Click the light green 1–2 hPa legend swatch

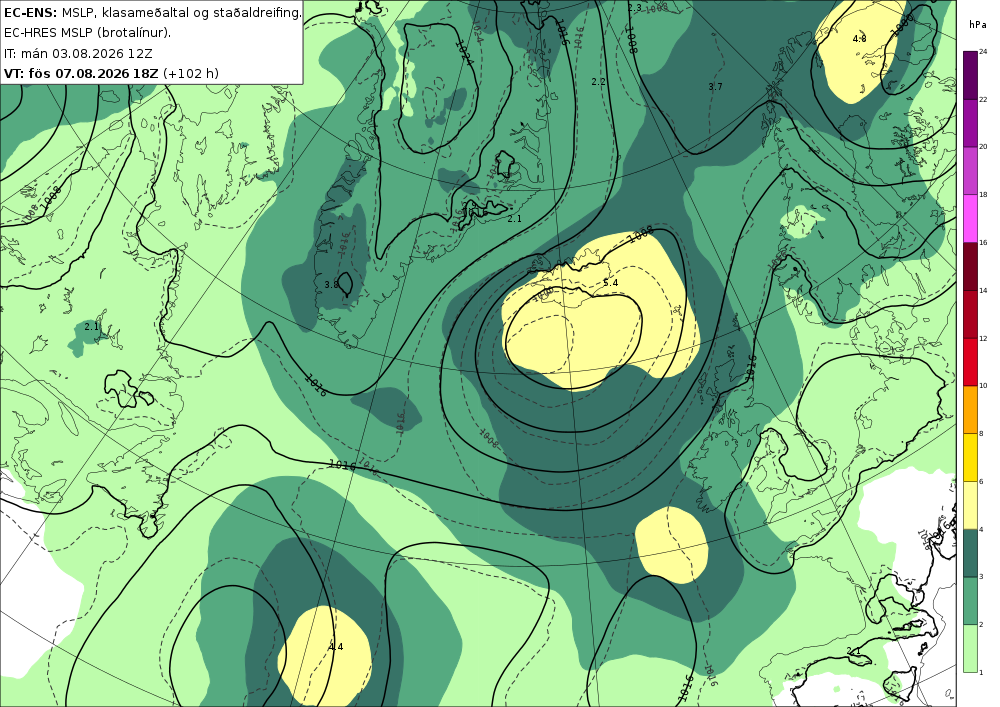click(x=970, y=648)
